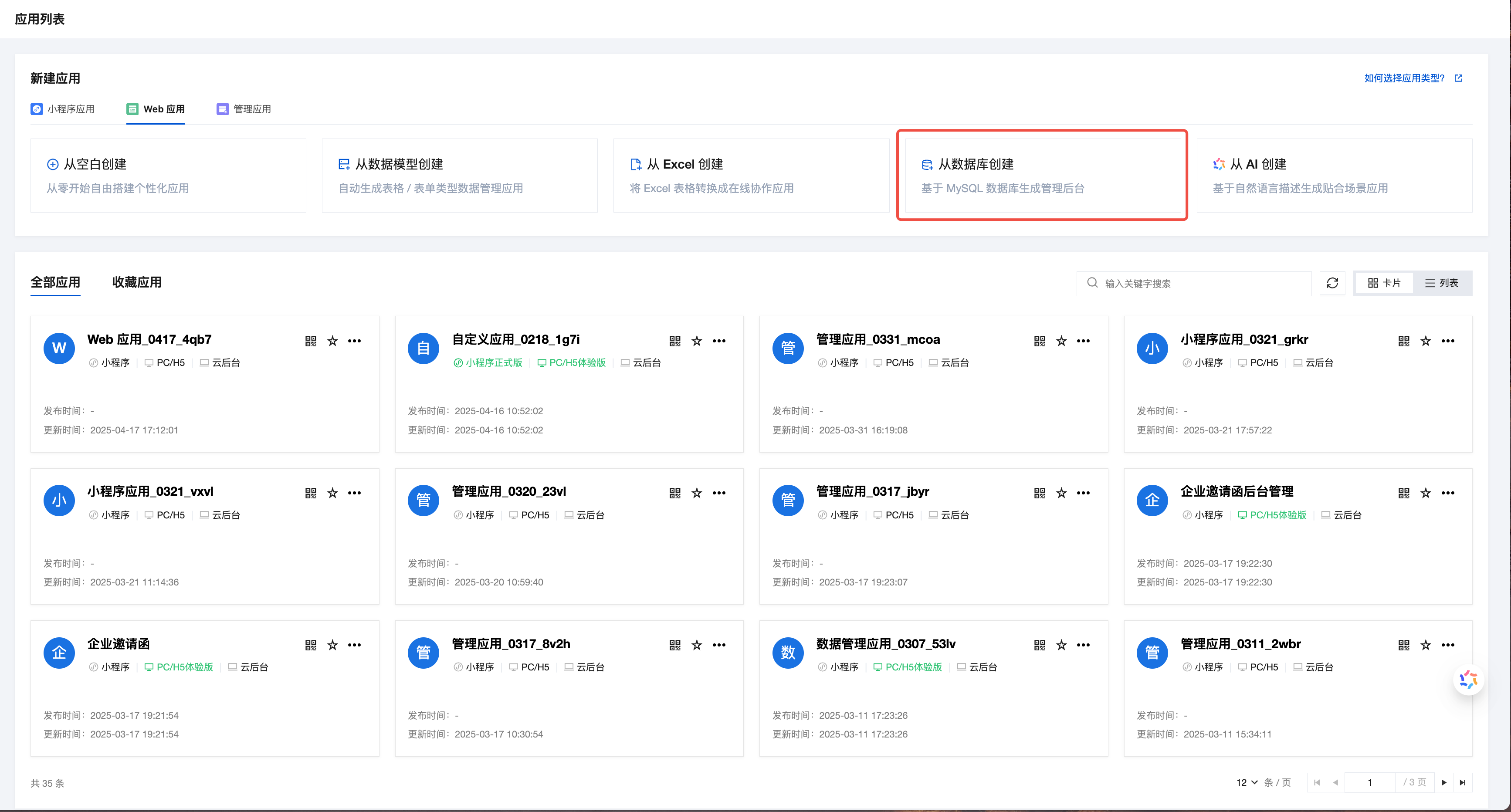1511x812 pixels.
Task: Open more menu for 自定义应用_0218_1g7i
Action: 719,341
